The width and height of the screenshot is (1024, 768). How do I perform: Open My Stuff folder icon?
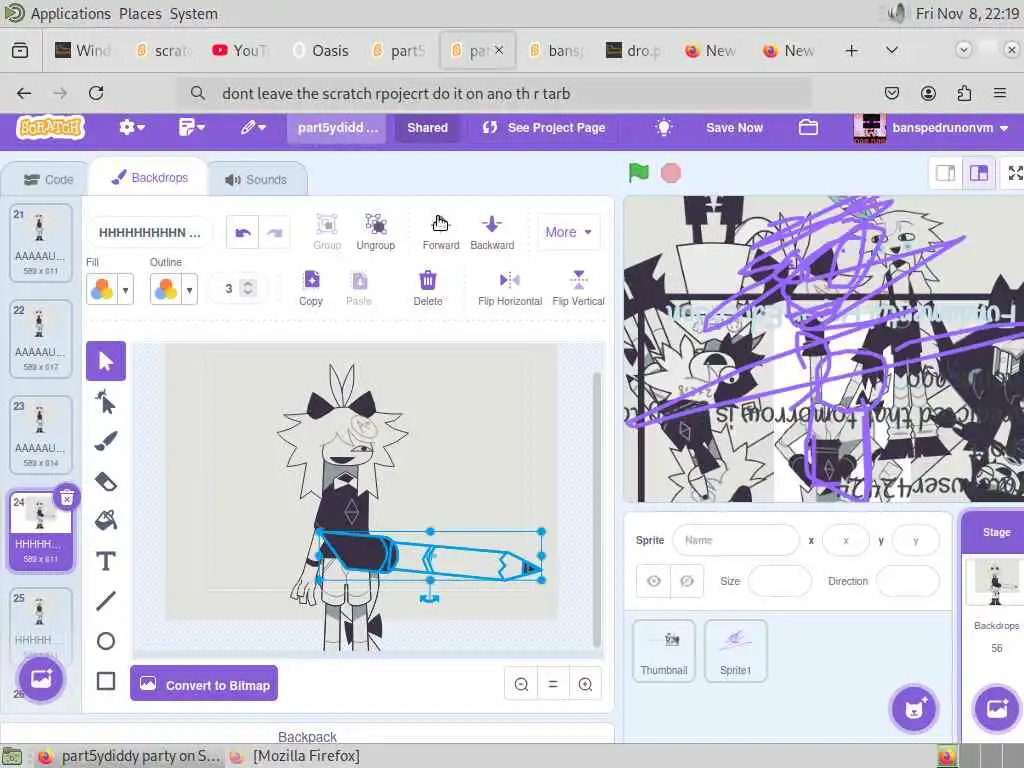tap(808, 127)
